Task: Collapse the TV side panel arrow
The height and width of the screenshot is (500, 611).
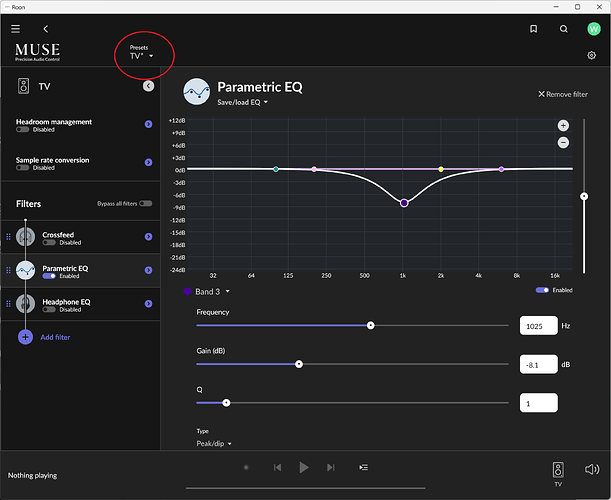Action: point(148,86)
